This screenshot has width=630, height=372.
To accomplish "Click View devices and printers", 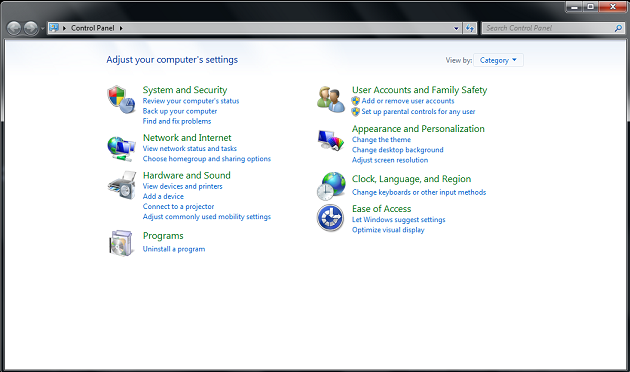I will tap(182, 186).
